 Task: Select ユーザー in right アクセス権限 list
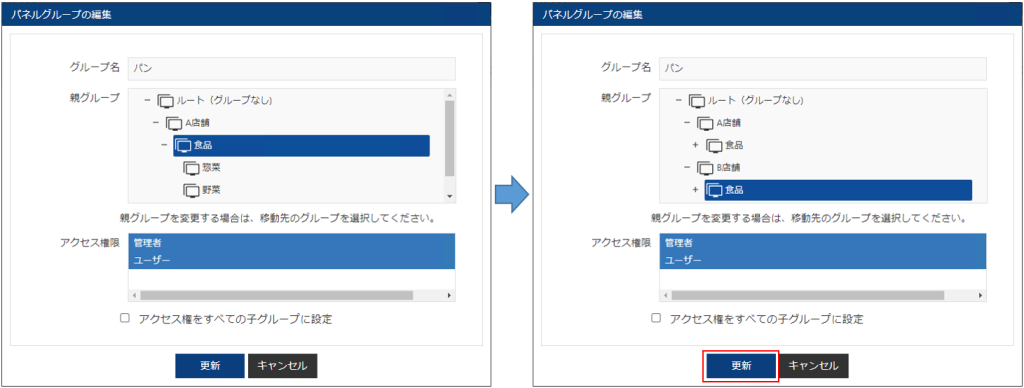coord(824,260)
